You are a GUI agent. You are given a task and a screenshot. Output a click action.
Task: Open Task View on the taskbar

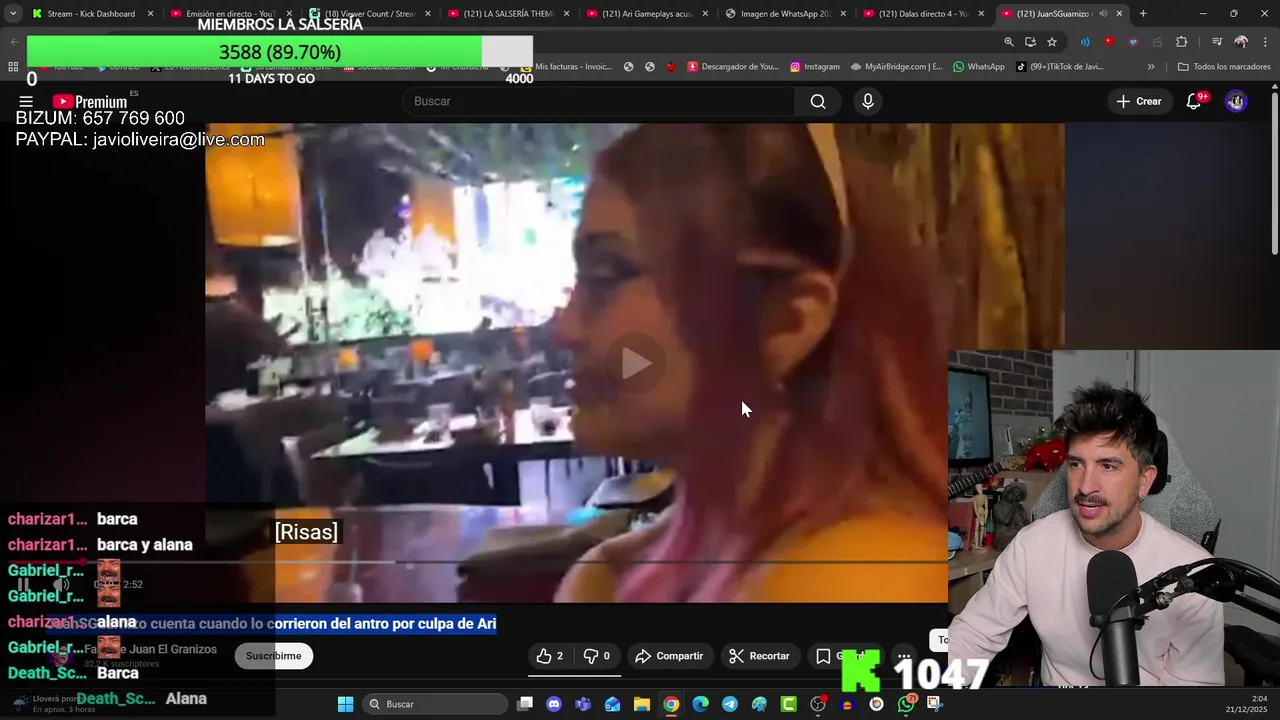(x=525, y=704)
